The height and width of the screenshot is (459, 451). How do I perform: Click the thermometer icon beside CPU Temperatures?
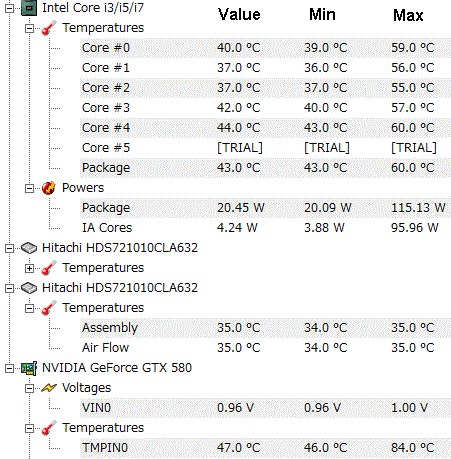pyautogui.click(x=49, y=28)
